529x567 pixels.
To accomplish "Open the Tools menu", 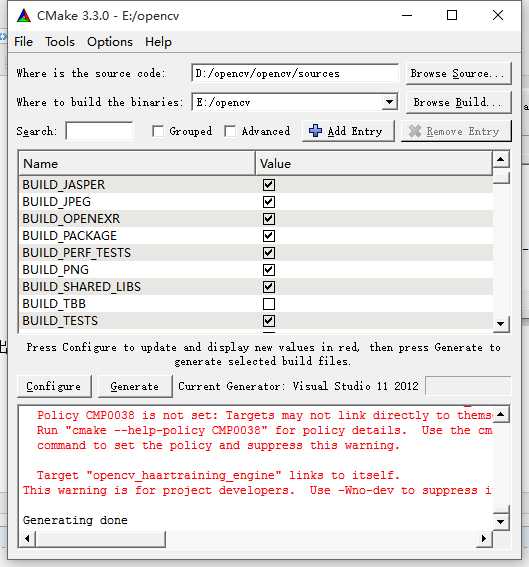I will 60,42.
